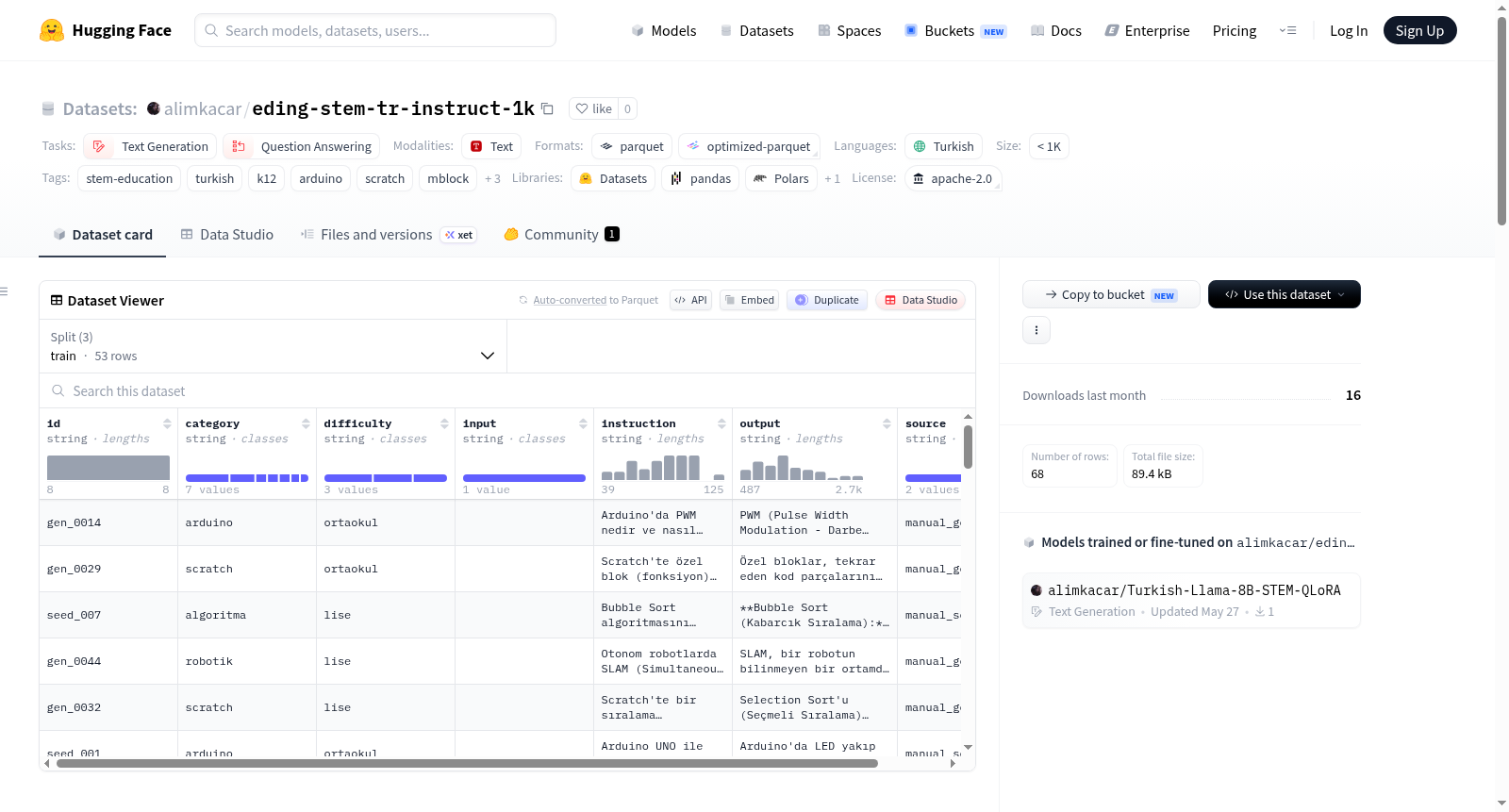This screenshot has height=812, width=1509.
Task: Click the API button in Dataset Viewer
Action: tap(690, 300)
